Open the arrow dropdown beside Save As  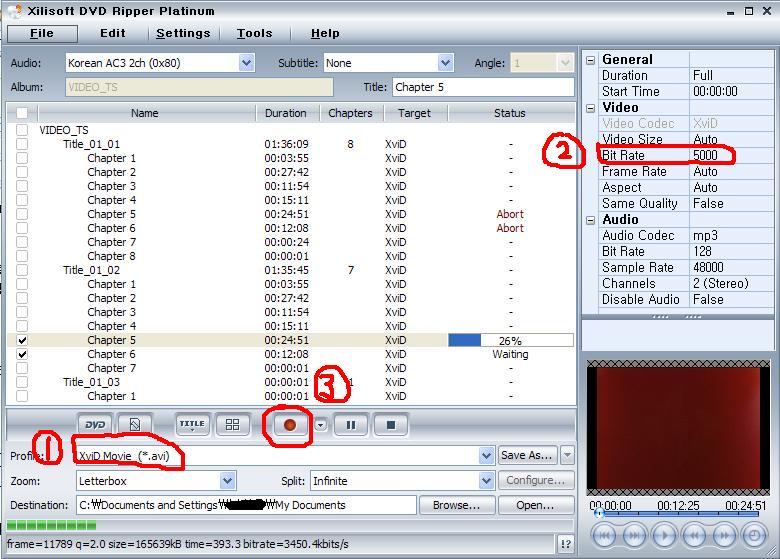click(x=567, y=455)
